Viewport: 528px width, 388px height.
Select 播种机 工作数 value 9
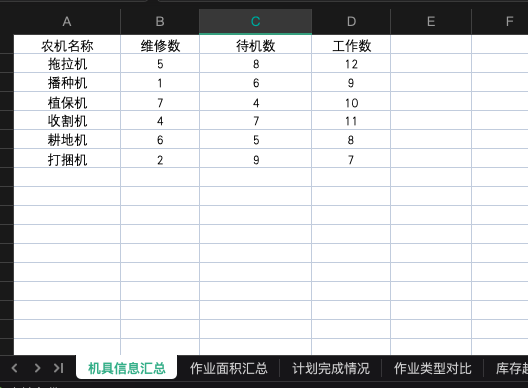click(351, 83)
